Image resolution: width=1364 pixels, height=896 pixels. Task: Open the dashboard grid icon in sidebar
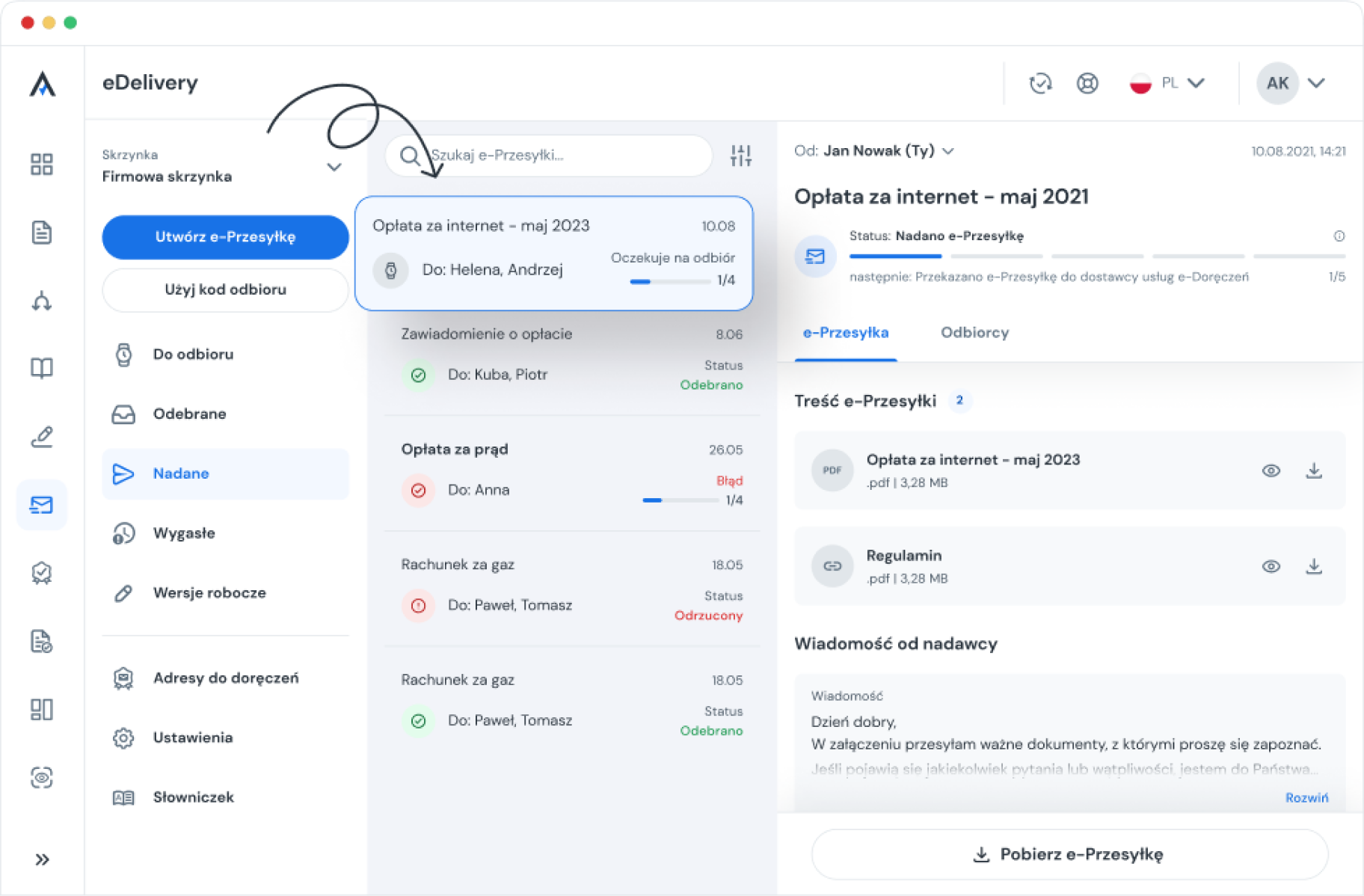pyautogui.click(x=42, y=165)
